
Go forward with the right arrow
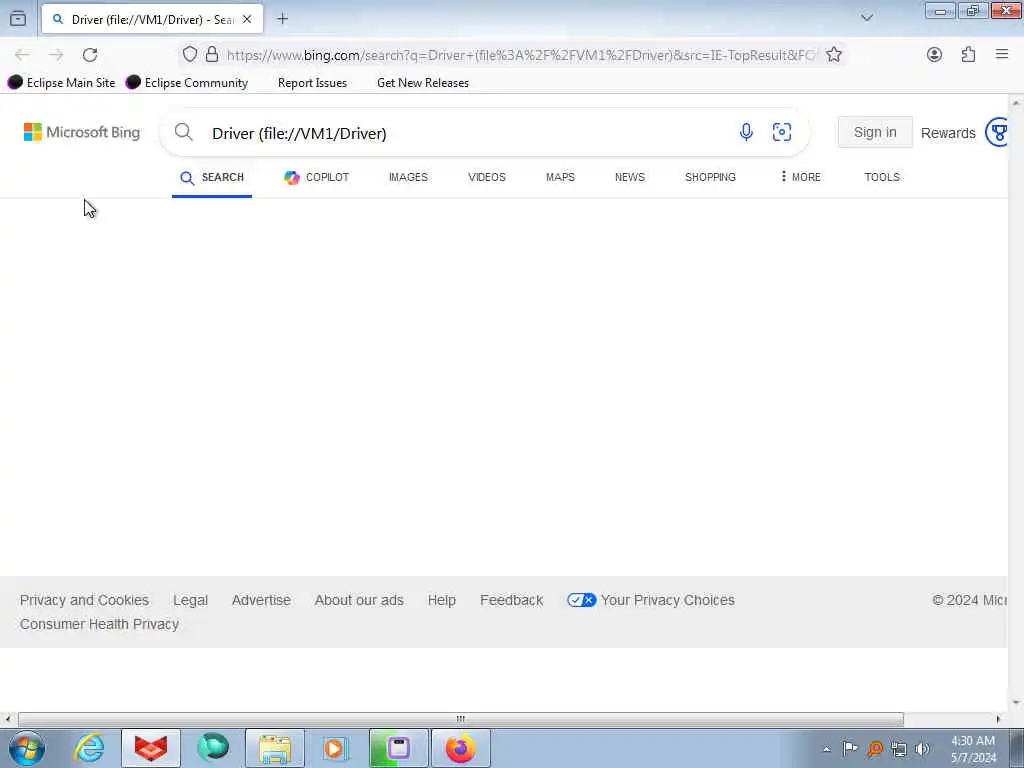pos(56,55)
